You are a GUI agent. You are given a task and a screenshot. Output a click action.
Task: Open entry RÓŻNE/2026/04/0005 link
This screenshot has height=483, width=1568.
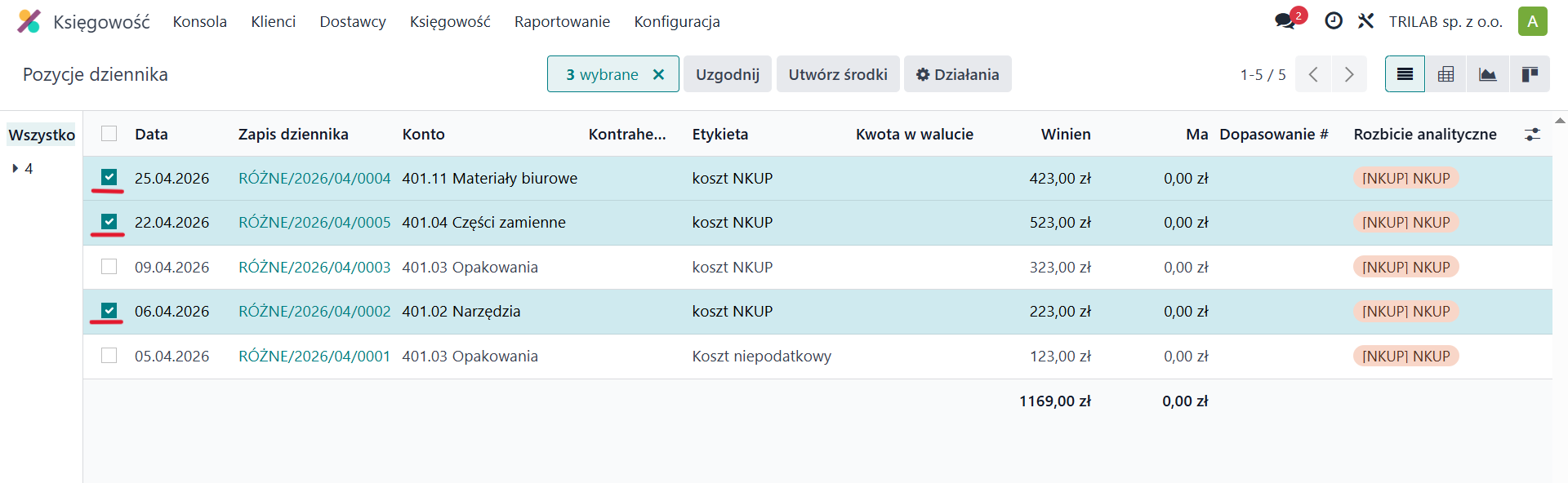pyautogui.click(x=314, y=222)
